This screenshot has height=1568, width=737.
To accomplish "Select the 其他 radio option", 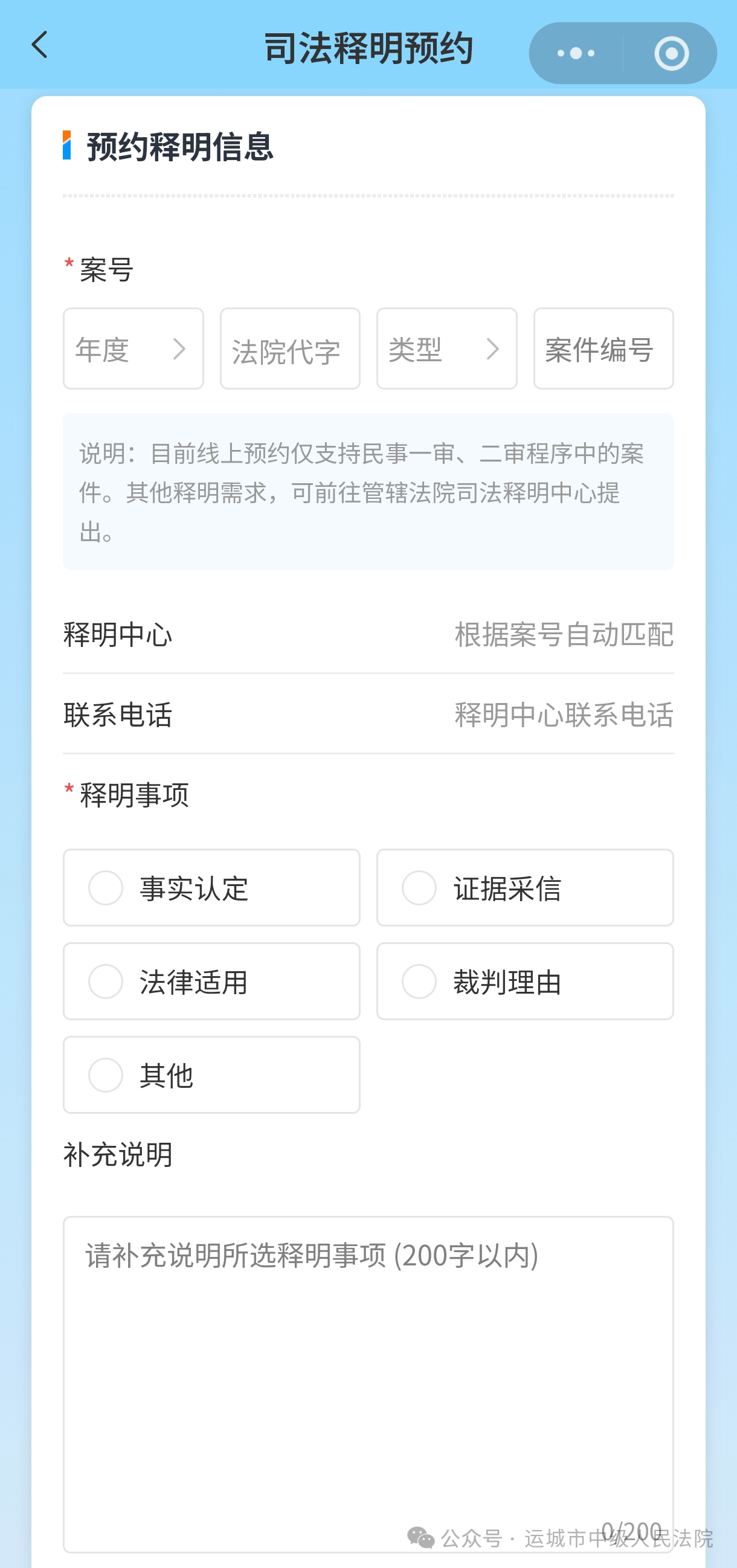I will point(106,1075).
